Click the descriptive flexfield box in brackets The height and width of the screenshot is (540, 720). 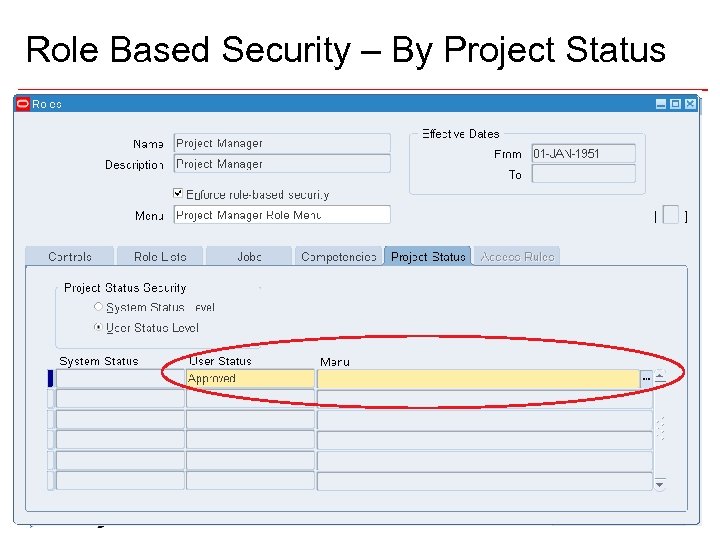coord(671,215)
